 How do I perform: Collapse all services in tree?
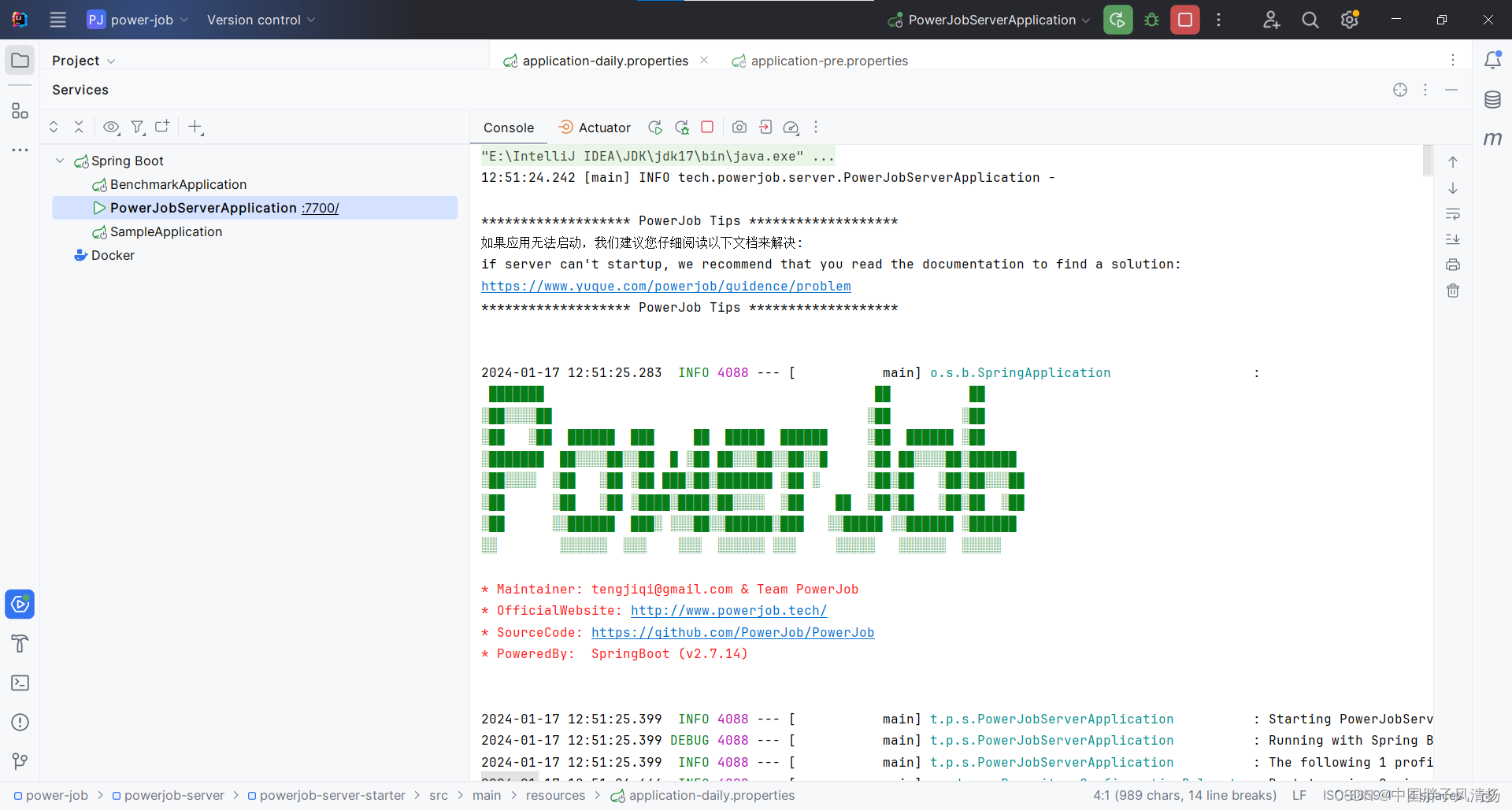point(79,127)
